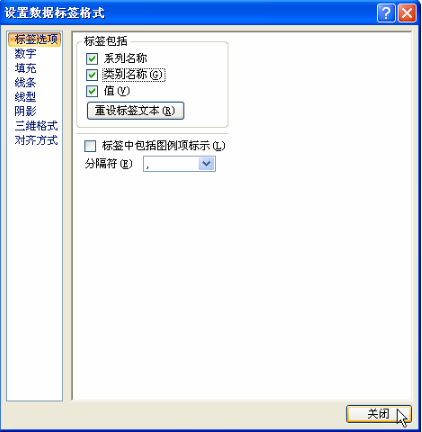This screenshot has width=422, height=432.
Task: Enable 标签中包括图例项标示 checkbox
Action: coord(90,146)
